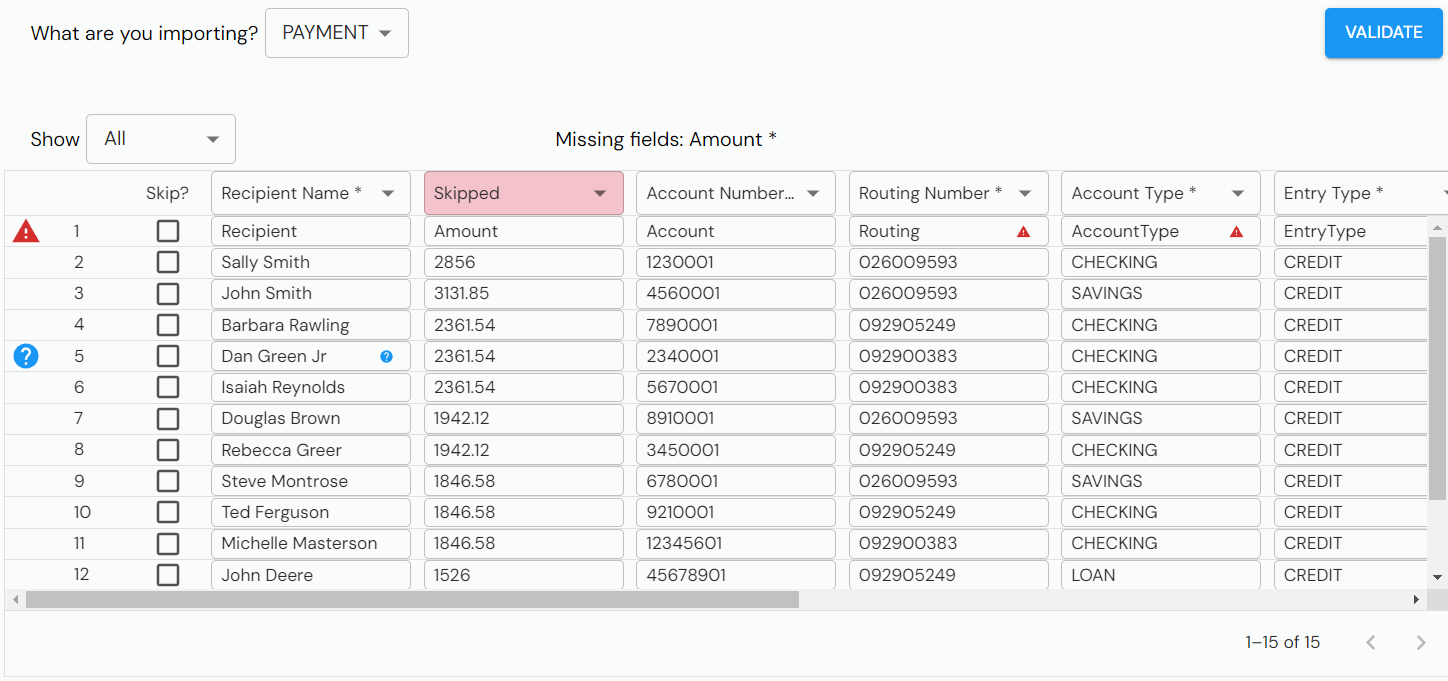The width and height of the screenshot is (1448, 681).
Task: Click the small help icon in Dan Green Jr cell
Action: [387, 356]
